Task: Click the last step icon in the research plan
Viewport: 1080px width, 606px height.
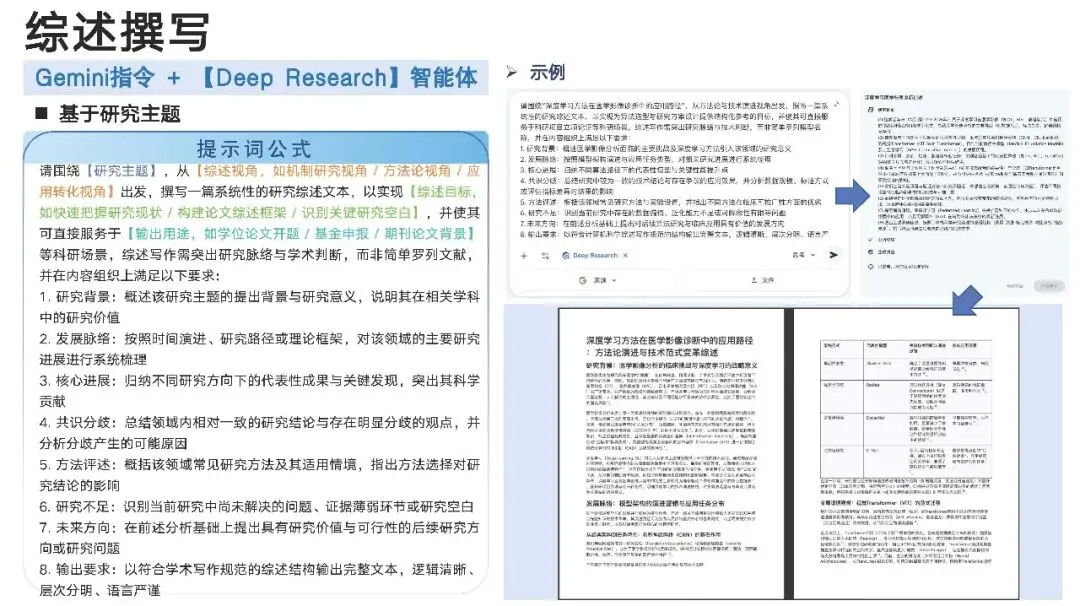Action: pos(870,267)
